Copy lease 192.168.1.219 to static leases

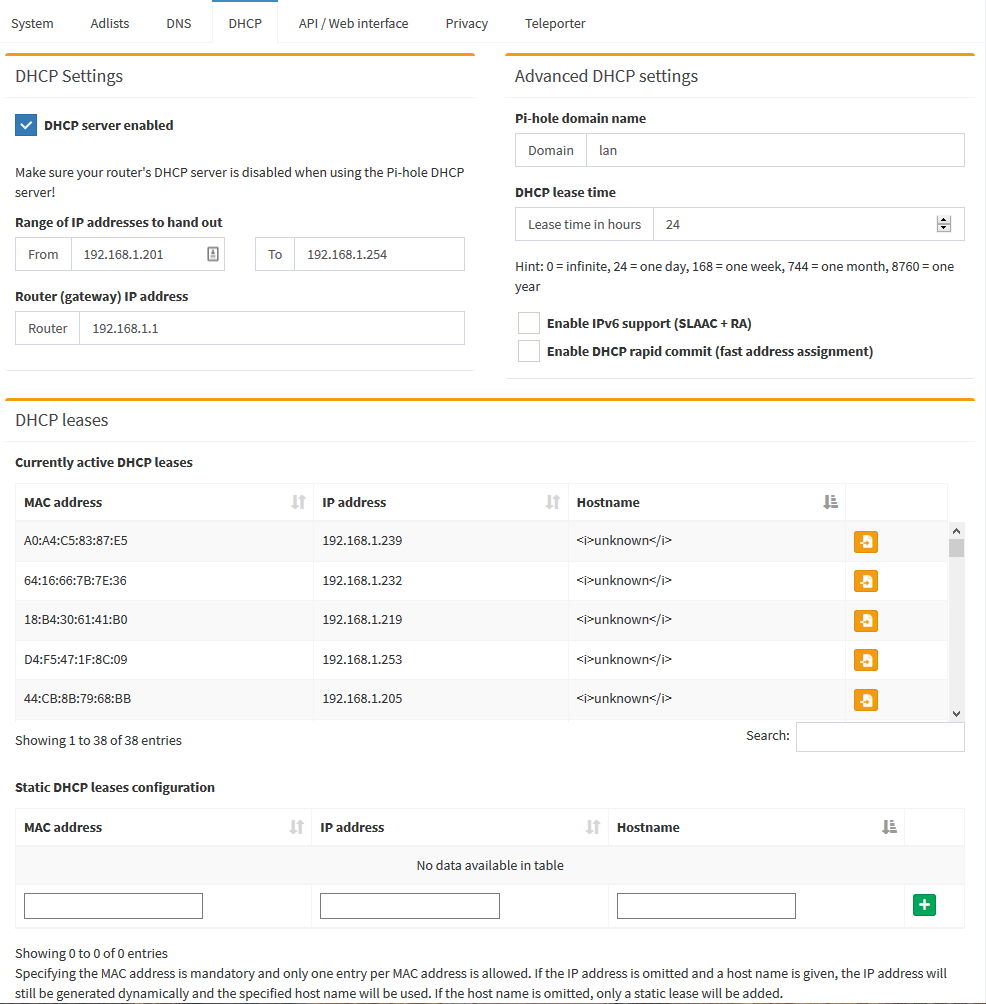[865, 621]
